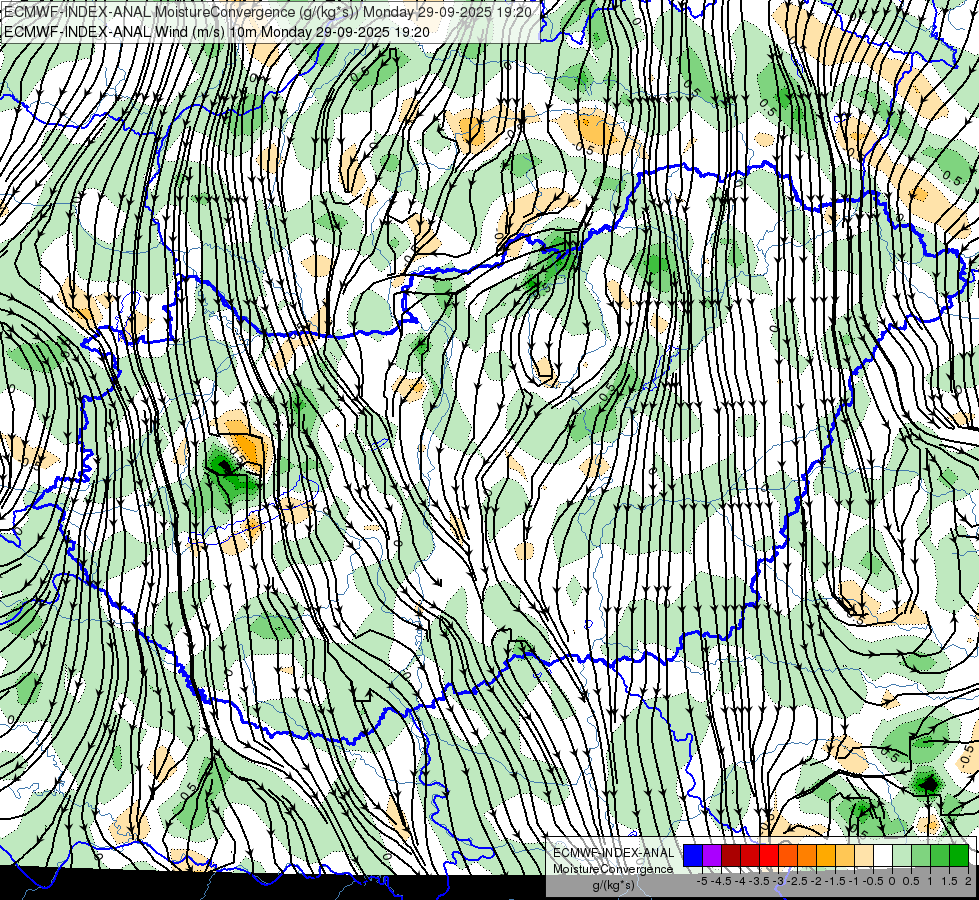Click the legend unit 'g/(kg*s)'
Screen dimensions: 979x900
[613, 885]
